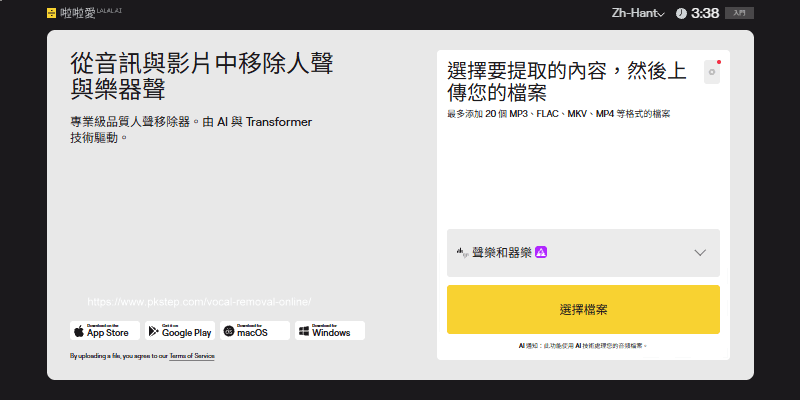800x400 pixels.
Task: Click the round macOS icon in macOS badge
Action: (x=230, y=331)
